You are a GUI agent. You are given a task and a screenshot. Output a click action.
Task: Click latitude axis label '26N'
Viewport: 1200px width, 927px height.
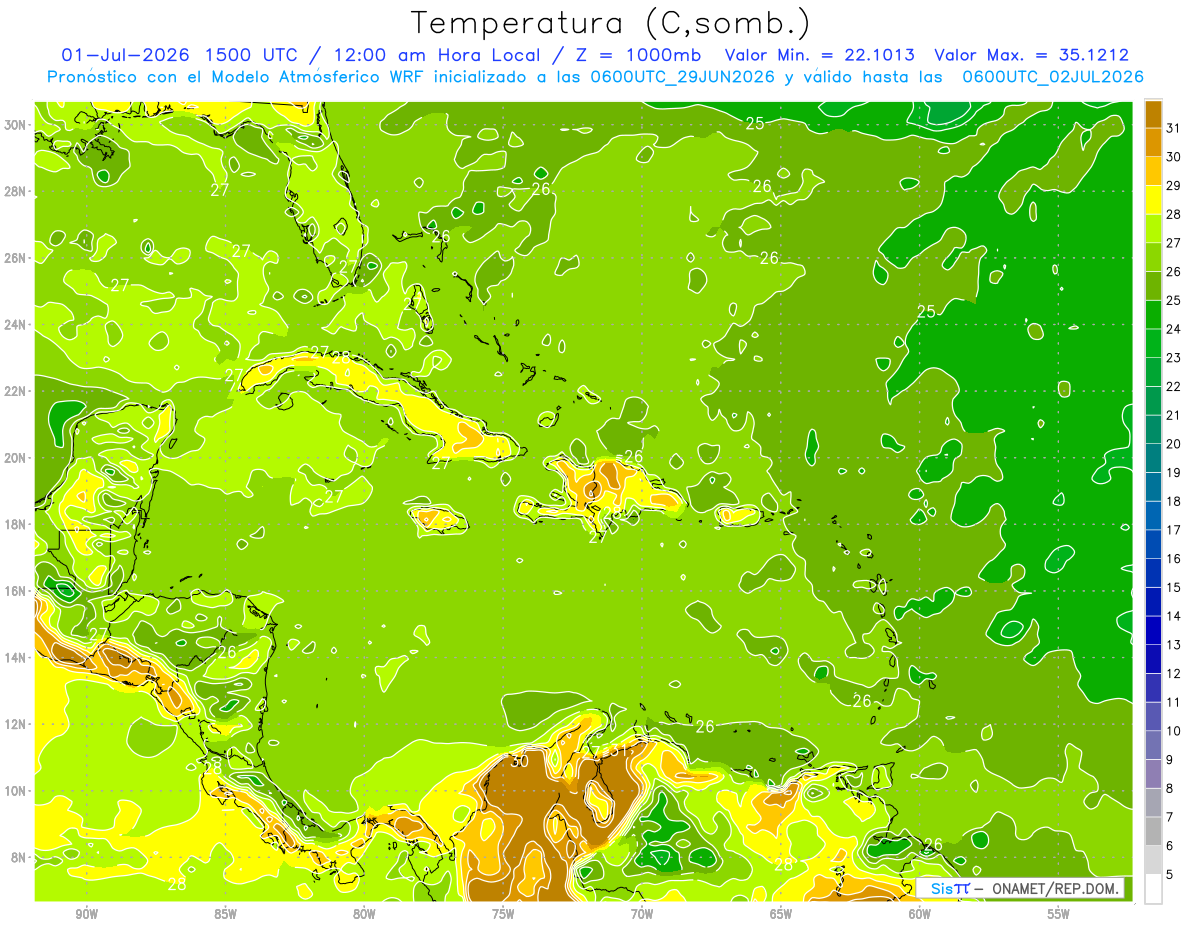pyautogui.click(x=15, y=258)
